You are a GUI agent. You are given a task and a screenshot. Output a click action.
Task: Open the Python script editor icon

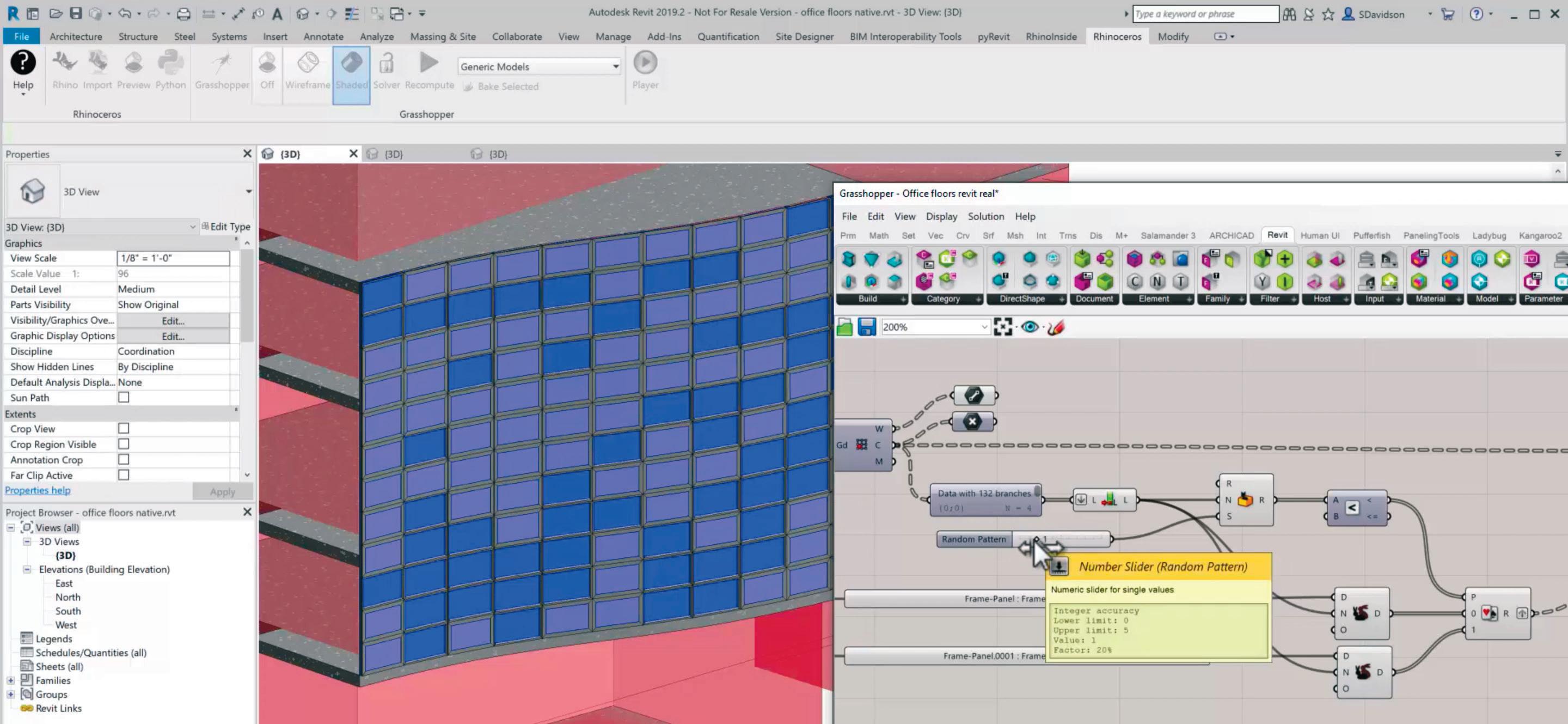pos(170,71)
